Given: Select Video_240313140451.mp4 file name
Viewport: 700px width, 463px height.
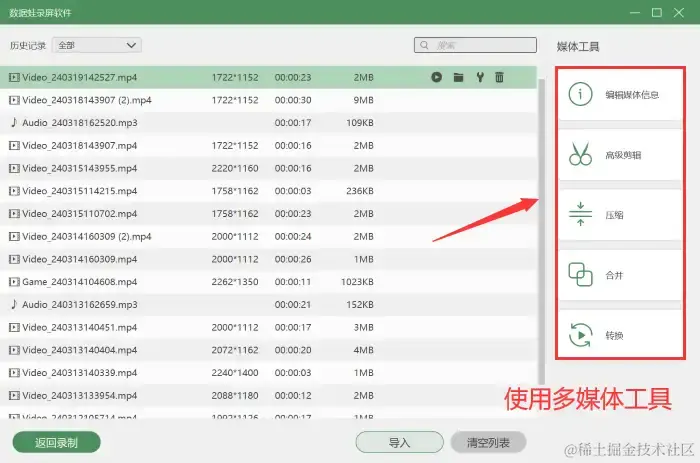Looking at the screenshot, I should pos(79,327).
